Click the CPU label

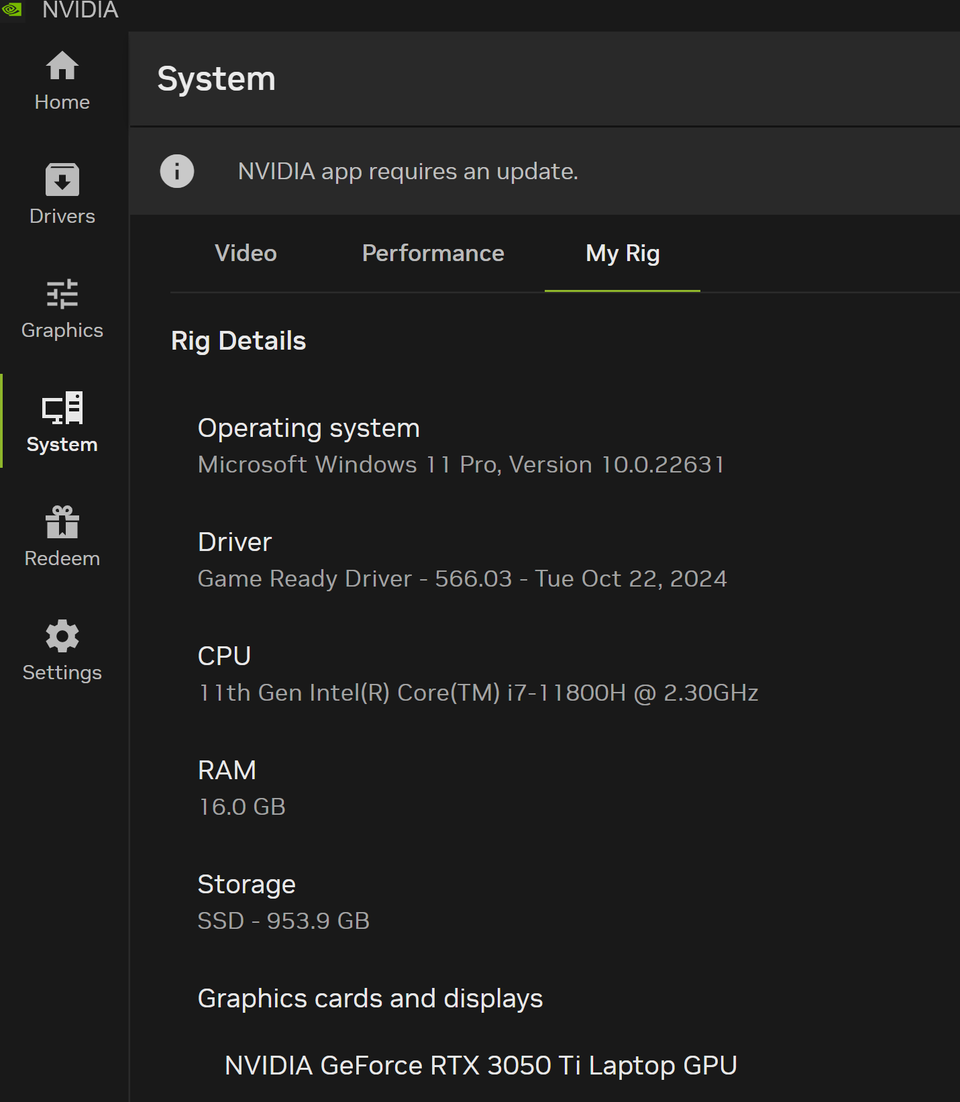224,656
